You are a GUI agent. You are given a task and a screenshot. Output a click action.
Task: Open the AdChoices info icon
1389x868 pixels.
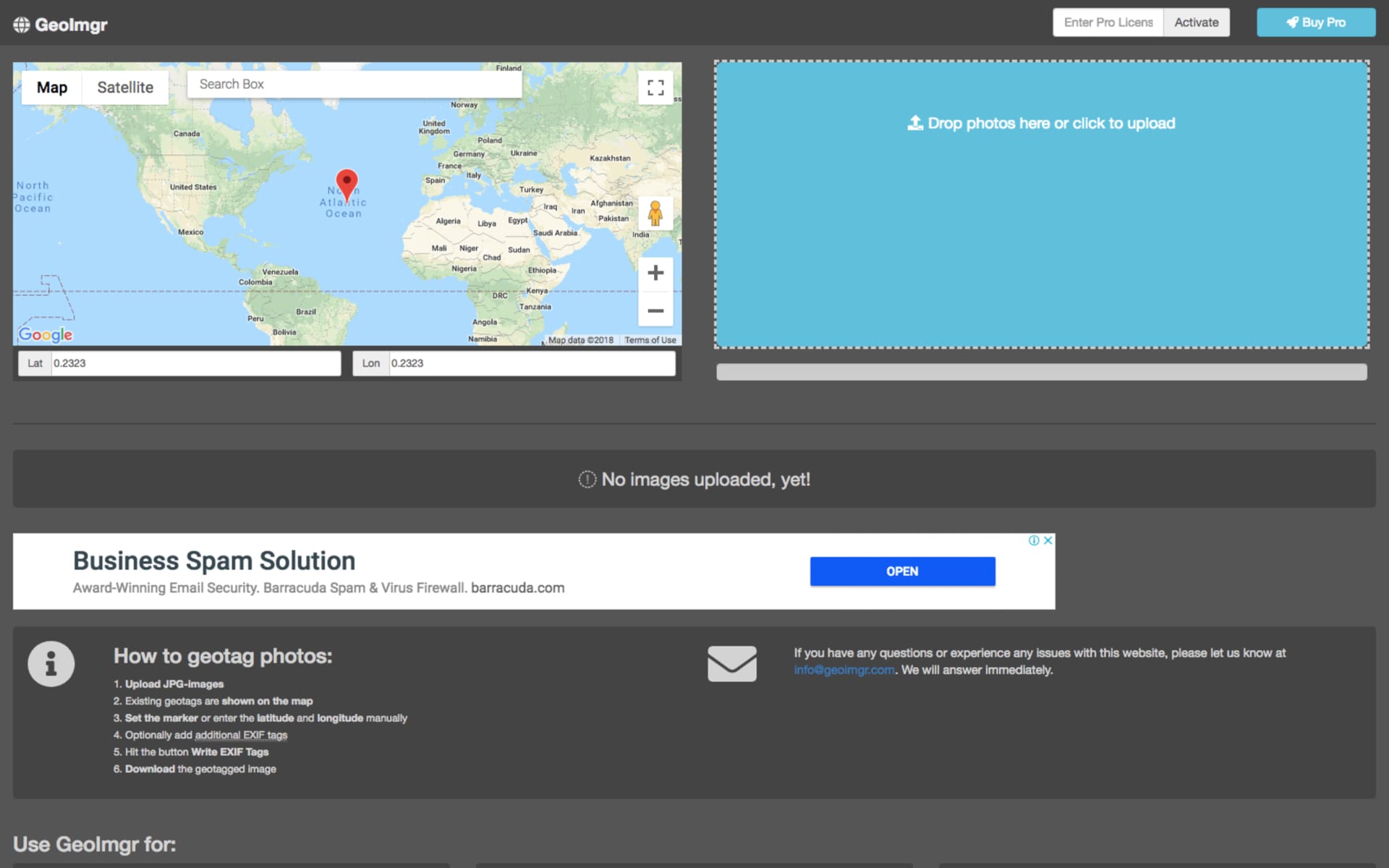[1034, 540]
